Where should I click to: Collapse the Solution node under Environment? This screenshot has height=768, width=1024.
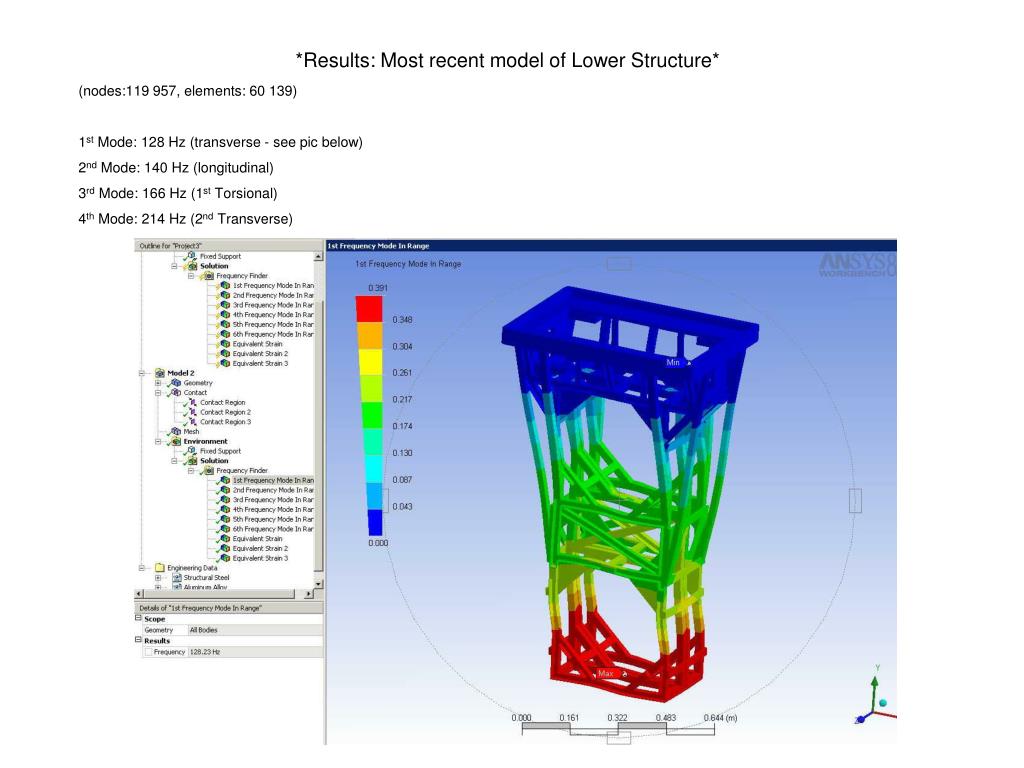(x=174, y=461)
